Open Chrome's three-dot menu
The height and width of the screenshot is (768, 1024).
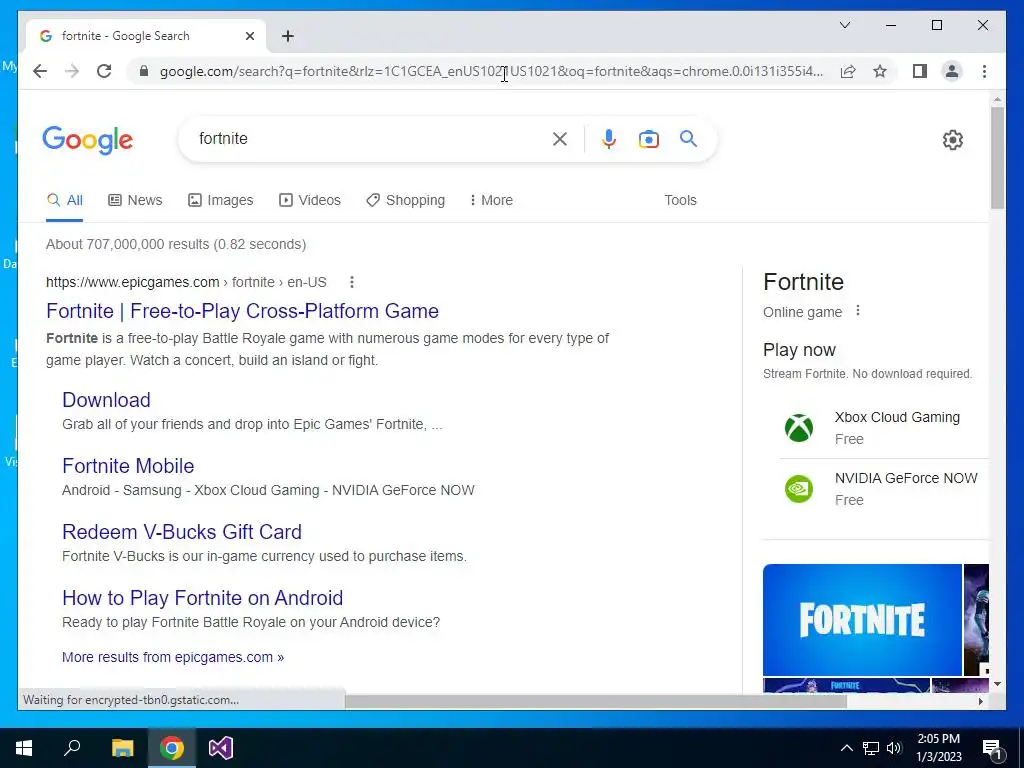(984, 71)
